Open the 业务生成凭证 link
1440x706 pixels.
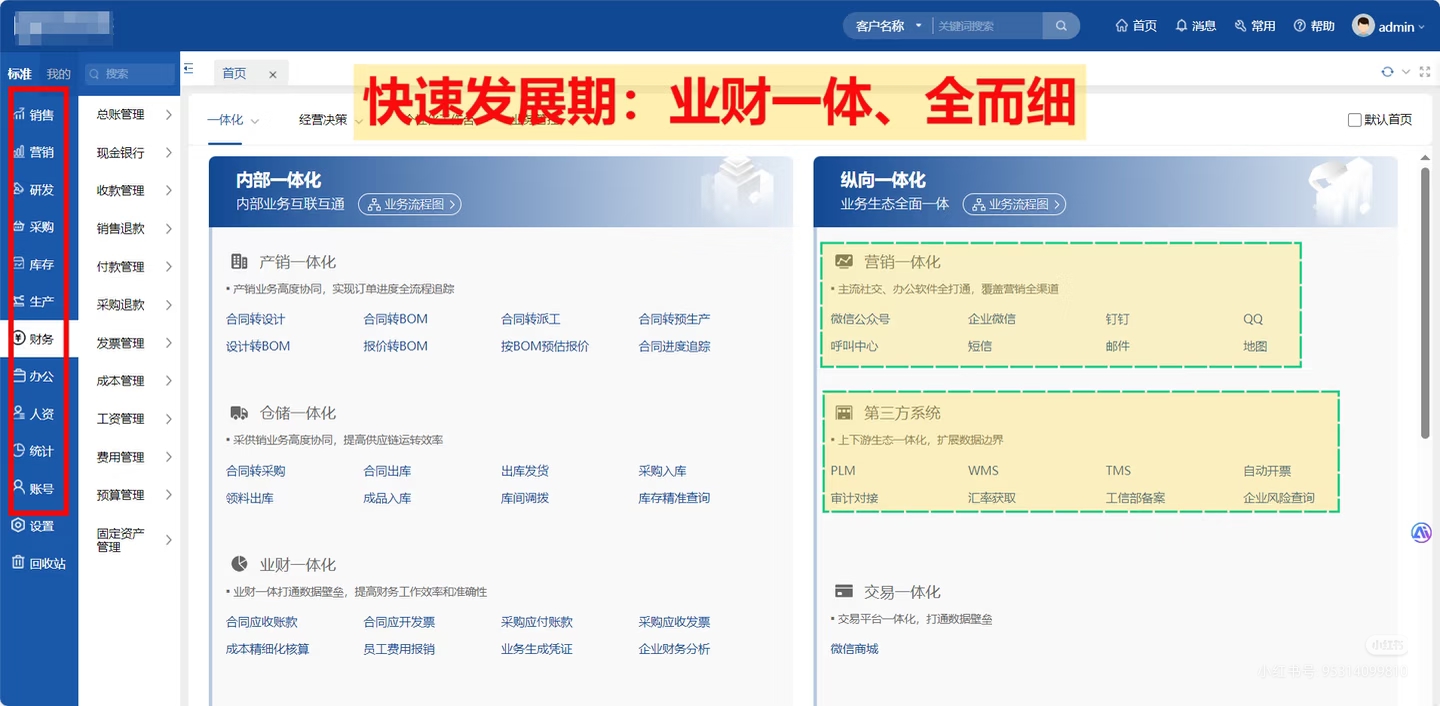[537, 649]
